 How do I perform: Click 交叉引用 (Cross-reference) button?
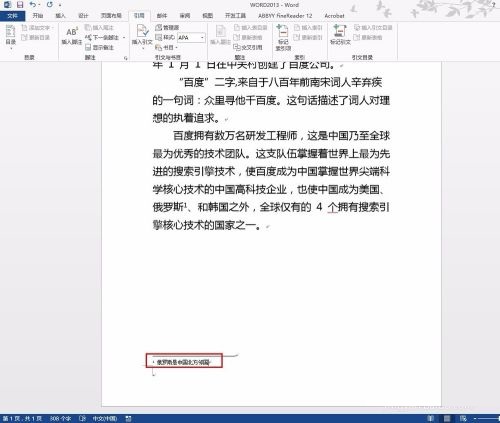coord(248,47)
